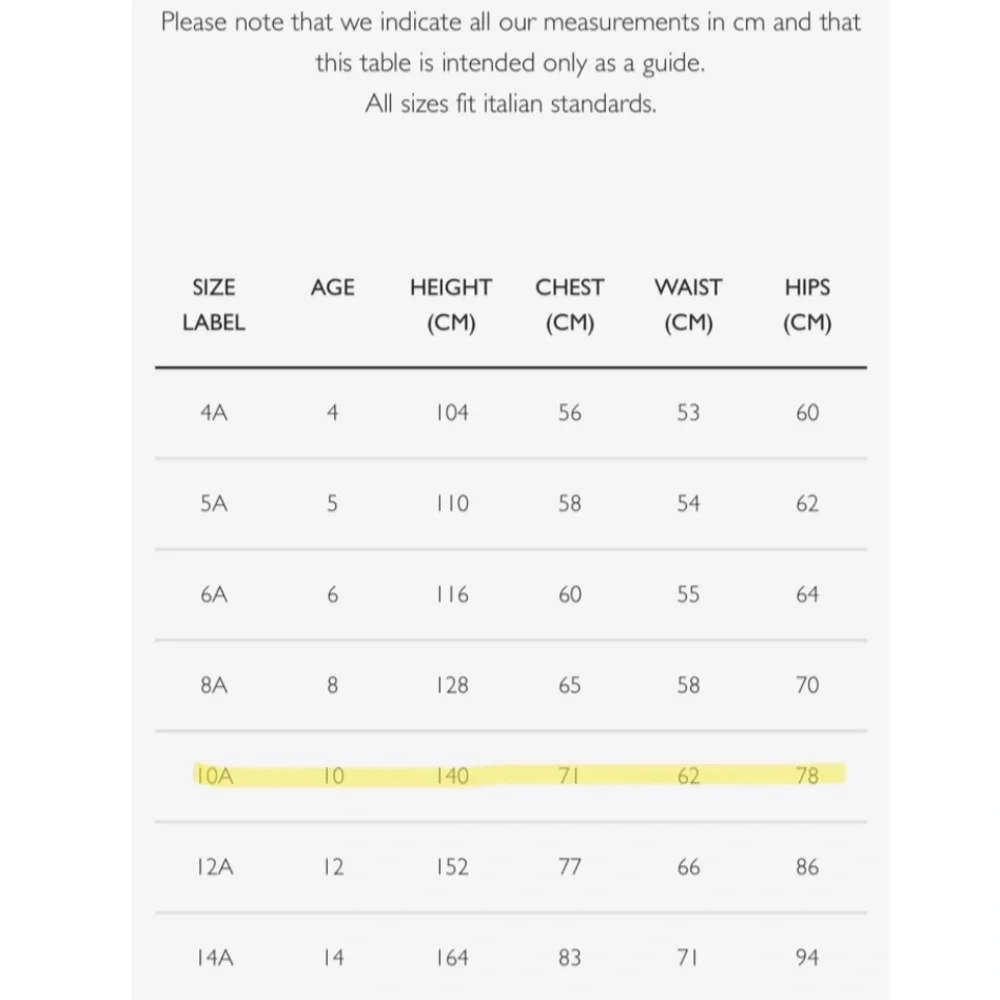Select the 4A size label cell

pos(214,413)
